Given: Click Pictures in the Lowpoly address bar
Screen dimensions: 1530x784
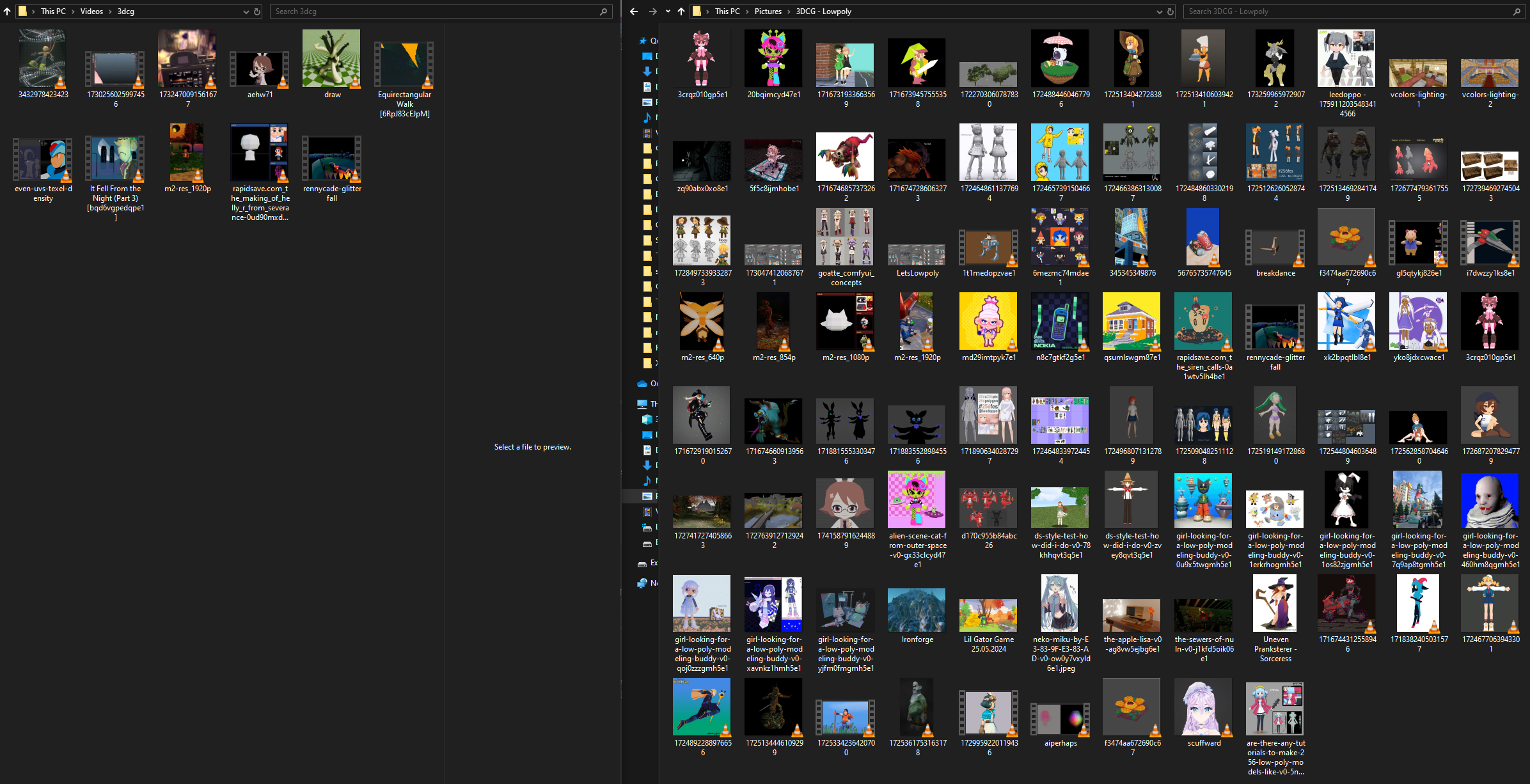Looking at the screenshot, I should point(768,12).
